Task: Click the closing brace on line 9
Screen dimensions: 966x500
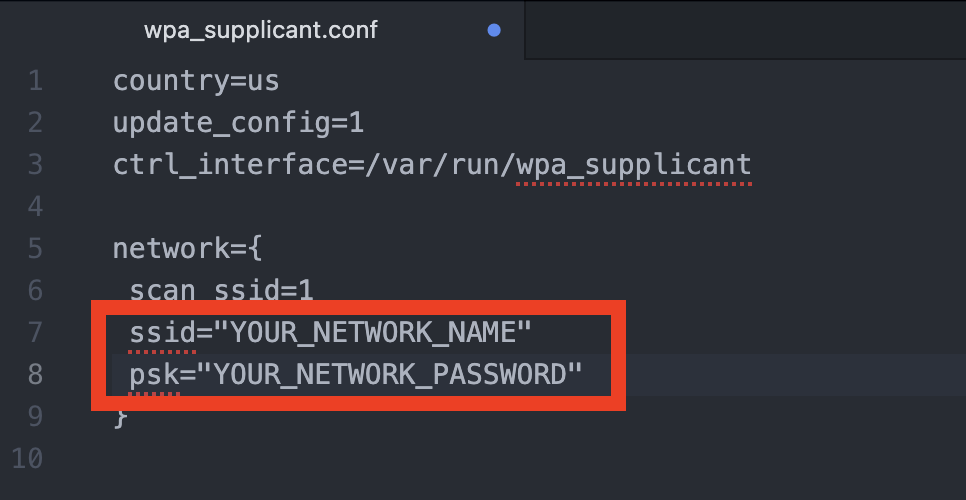Action: click(x=121, y=416)
